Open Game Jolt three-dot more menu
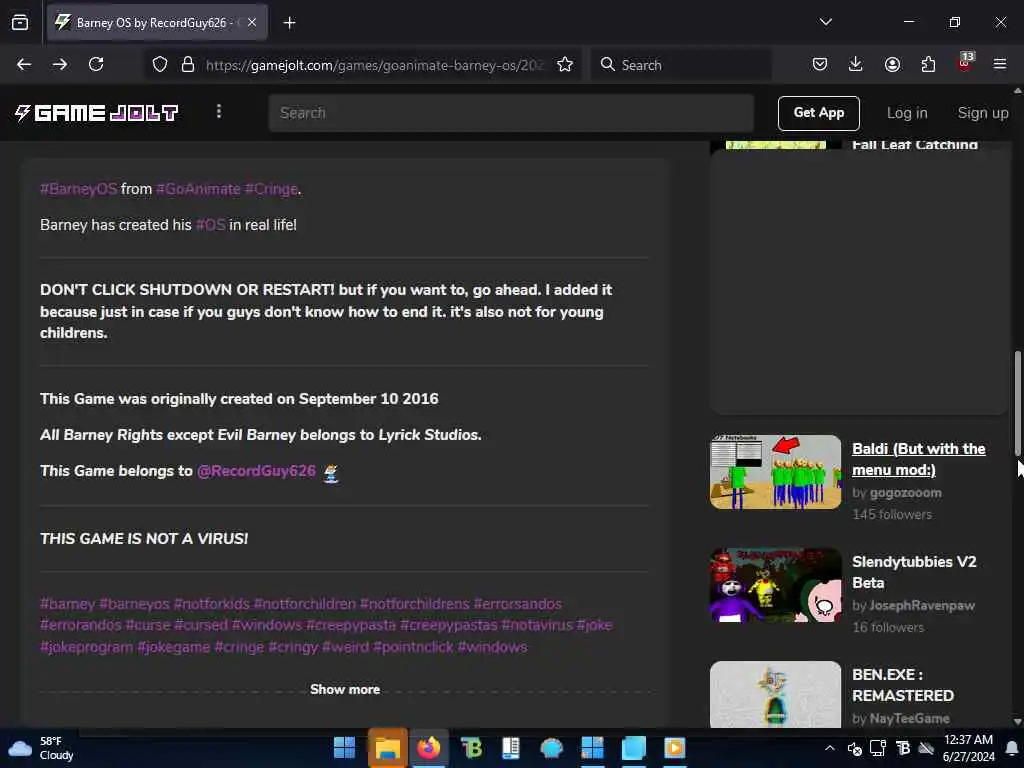 click(x=219, y=112)
